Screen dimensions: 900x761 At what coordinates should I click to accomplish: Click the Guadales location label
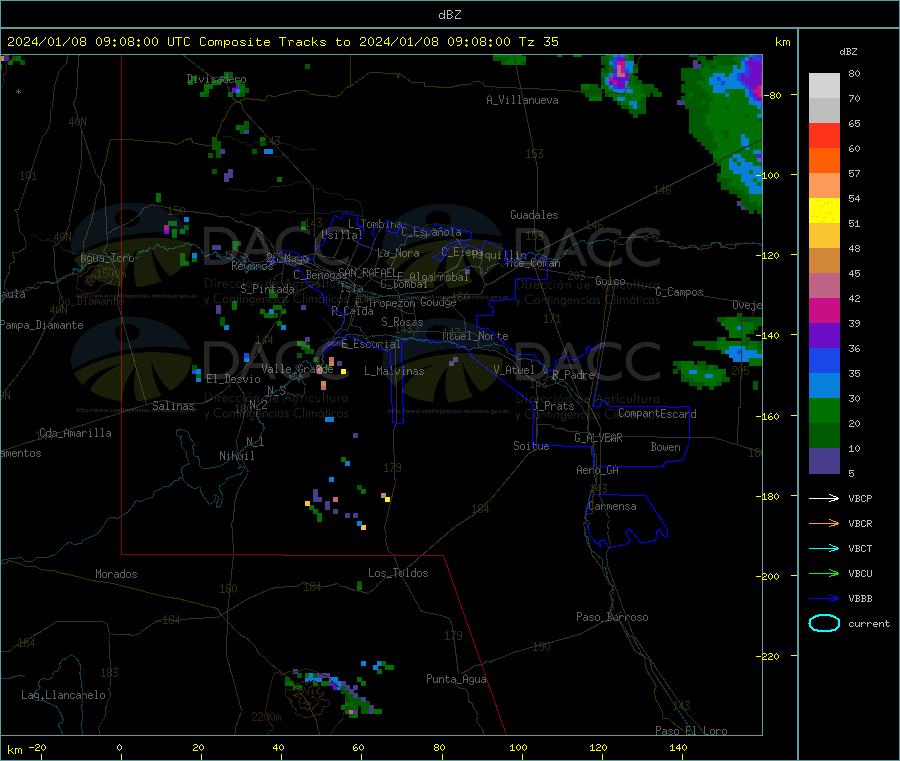coord(534,215)
